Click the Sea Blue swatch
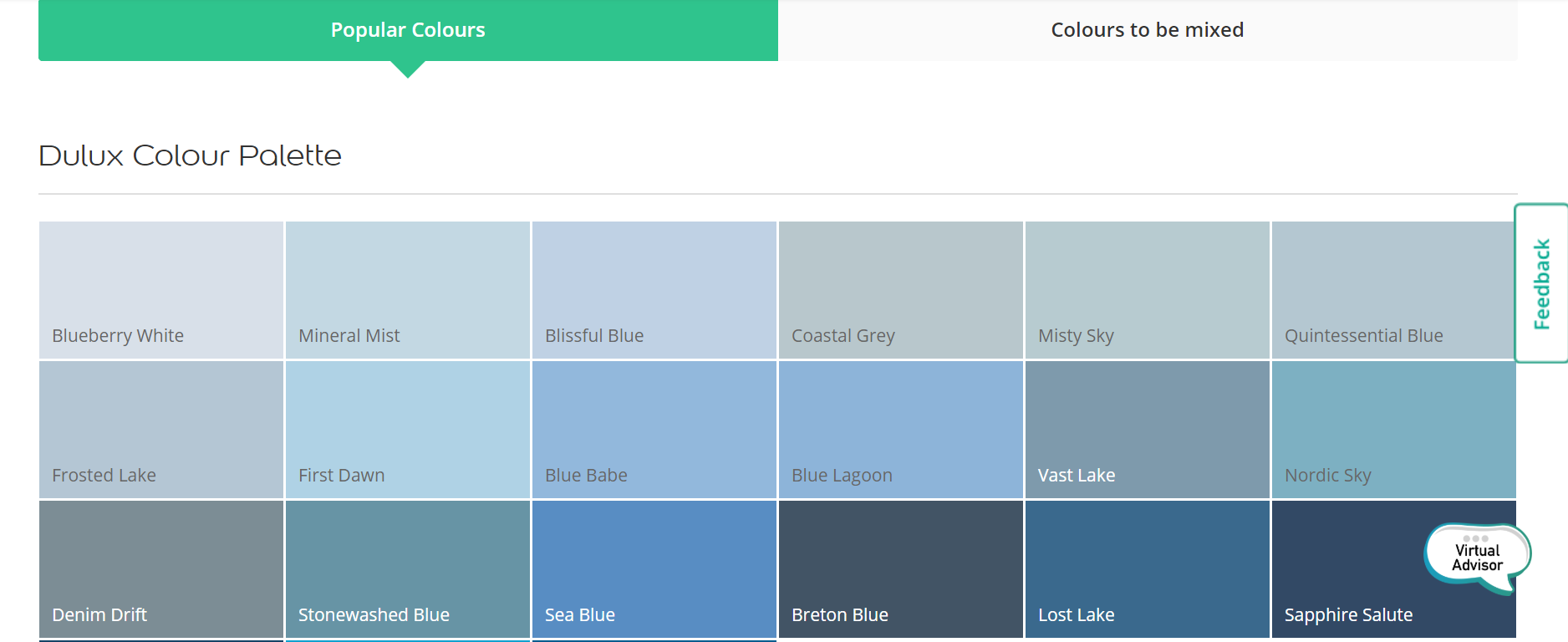 pyautogui.click(x=654, y=569)
